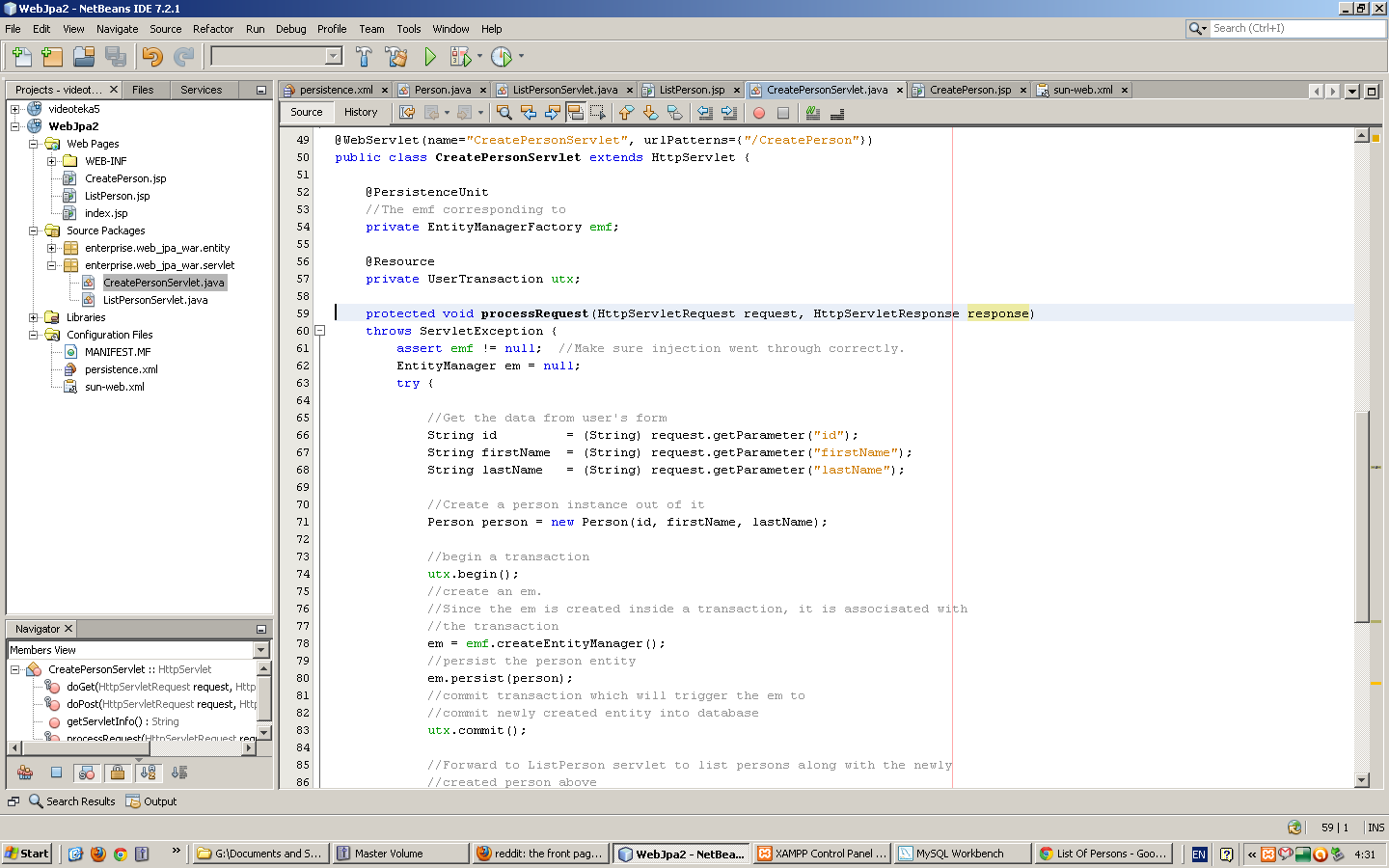Open the Navigate menu

coord(118,29)
